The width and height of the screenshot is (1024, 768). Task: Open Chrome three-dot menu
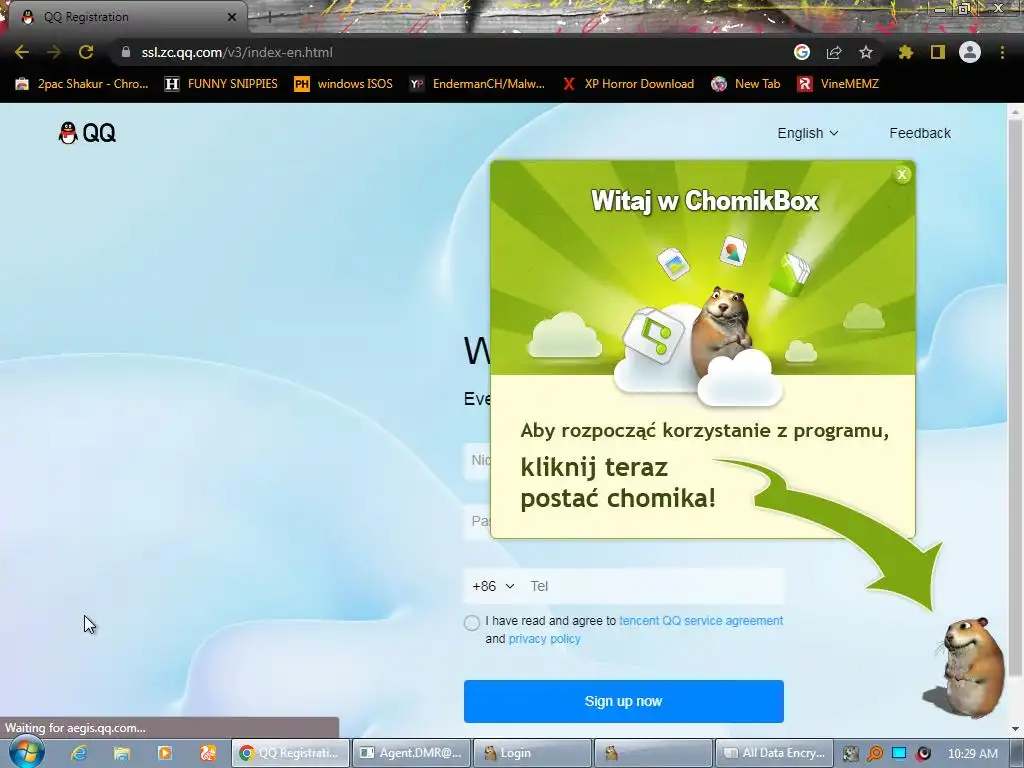tap(1002, 52)
